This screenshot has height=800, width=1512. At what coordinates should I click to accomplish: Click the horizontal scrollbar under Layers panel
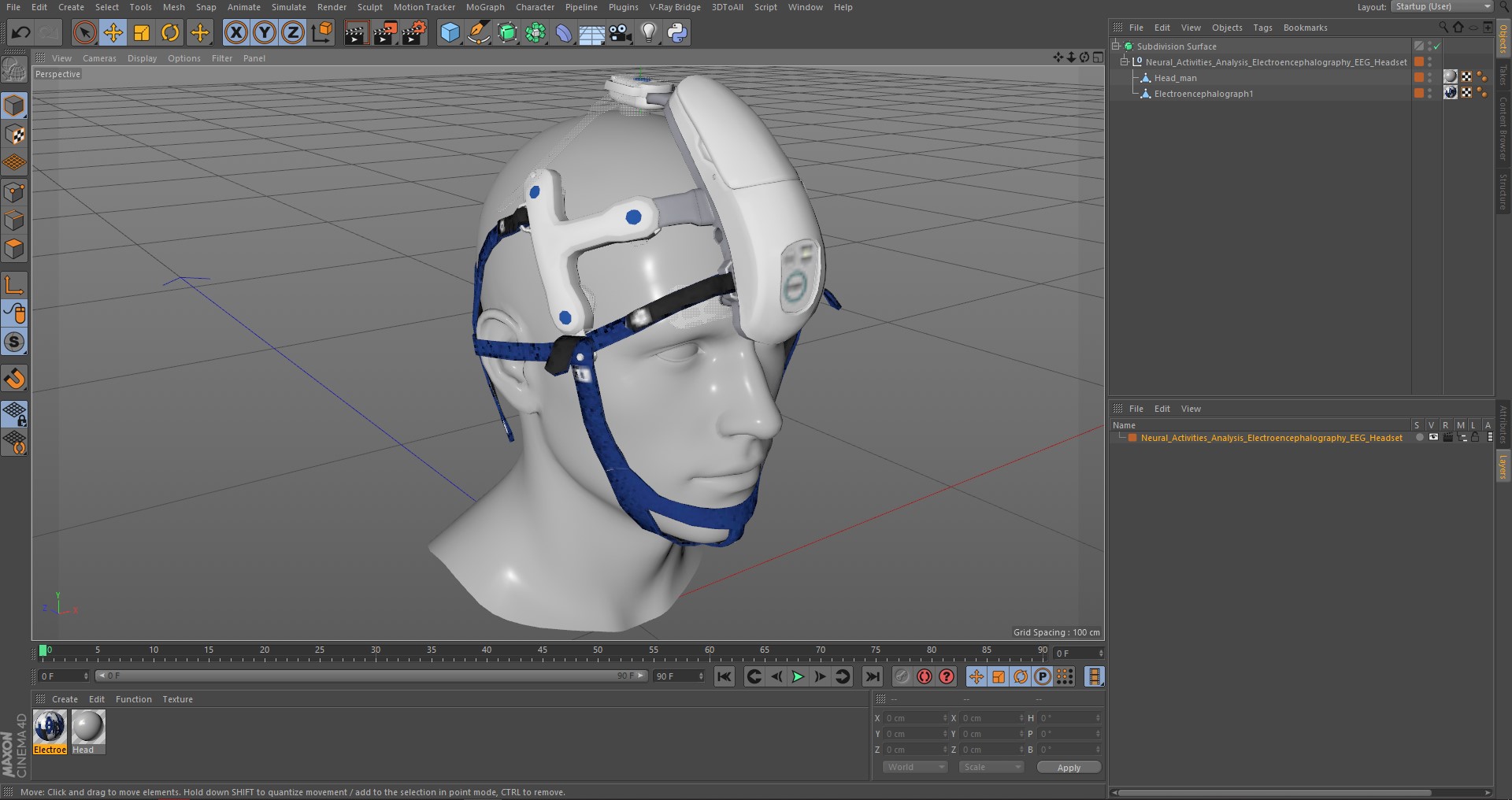pyautogui.click(x=1273, y=792)
